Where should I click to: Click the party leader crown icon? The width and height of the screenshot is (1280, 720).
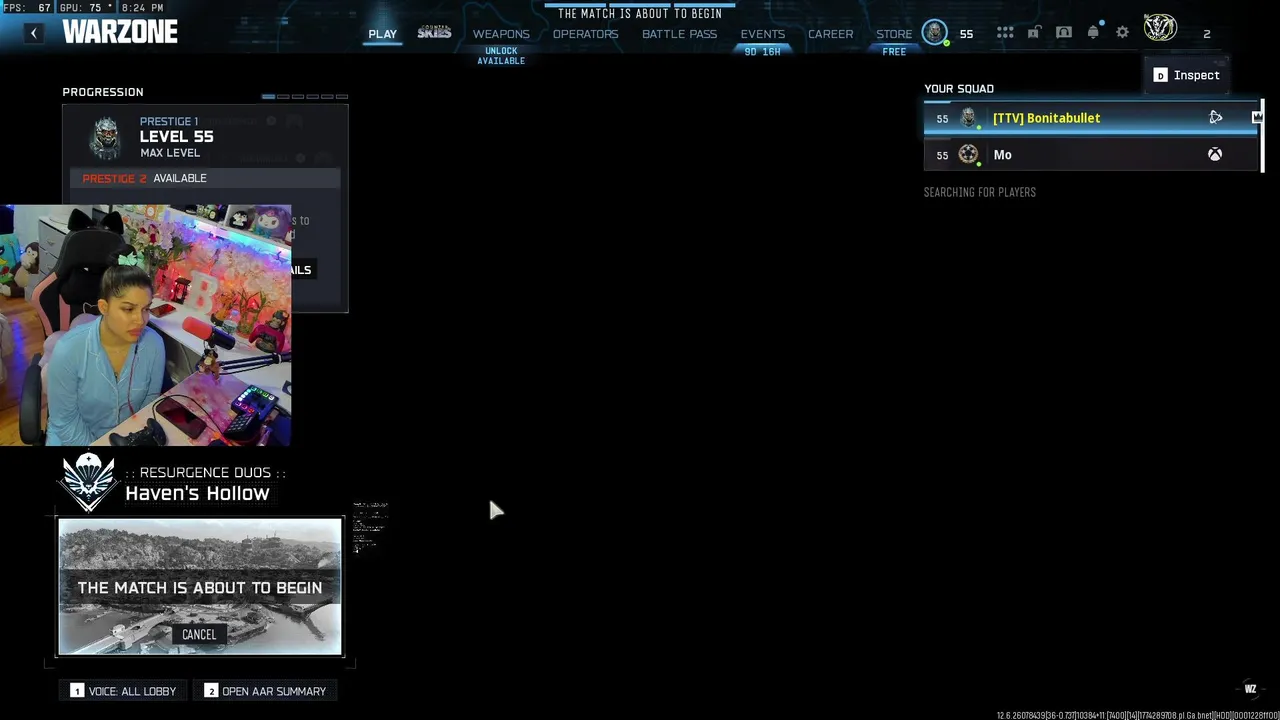(1257, 118)
